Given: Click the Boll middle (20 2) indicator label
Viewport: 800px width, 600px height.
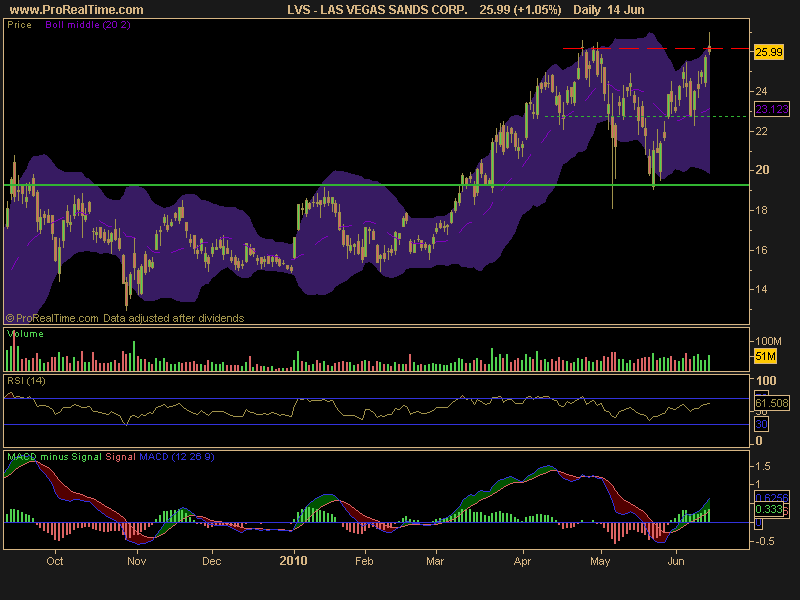Looking at the screenshot, I should [88, 24].
